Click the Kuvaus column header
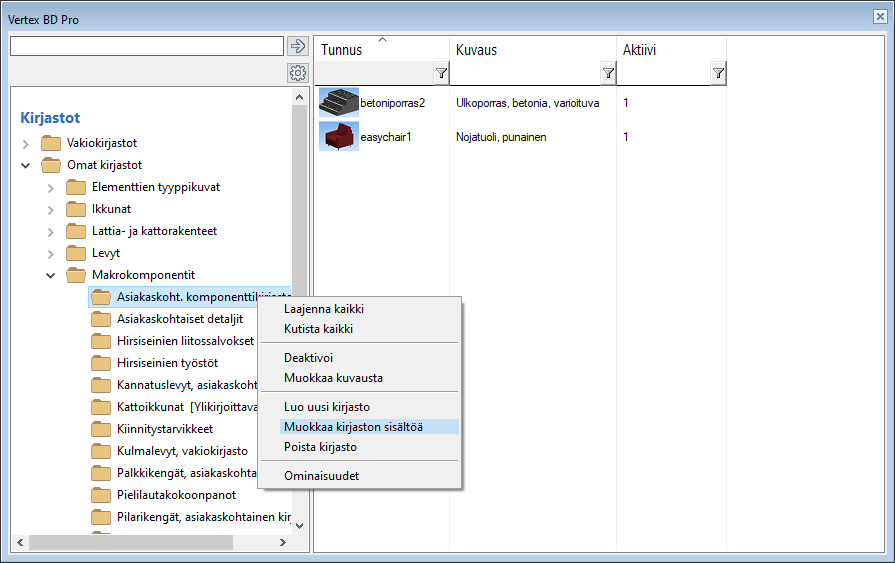The width and height of the screenshot is (895, 563). (x=476, y=50)
